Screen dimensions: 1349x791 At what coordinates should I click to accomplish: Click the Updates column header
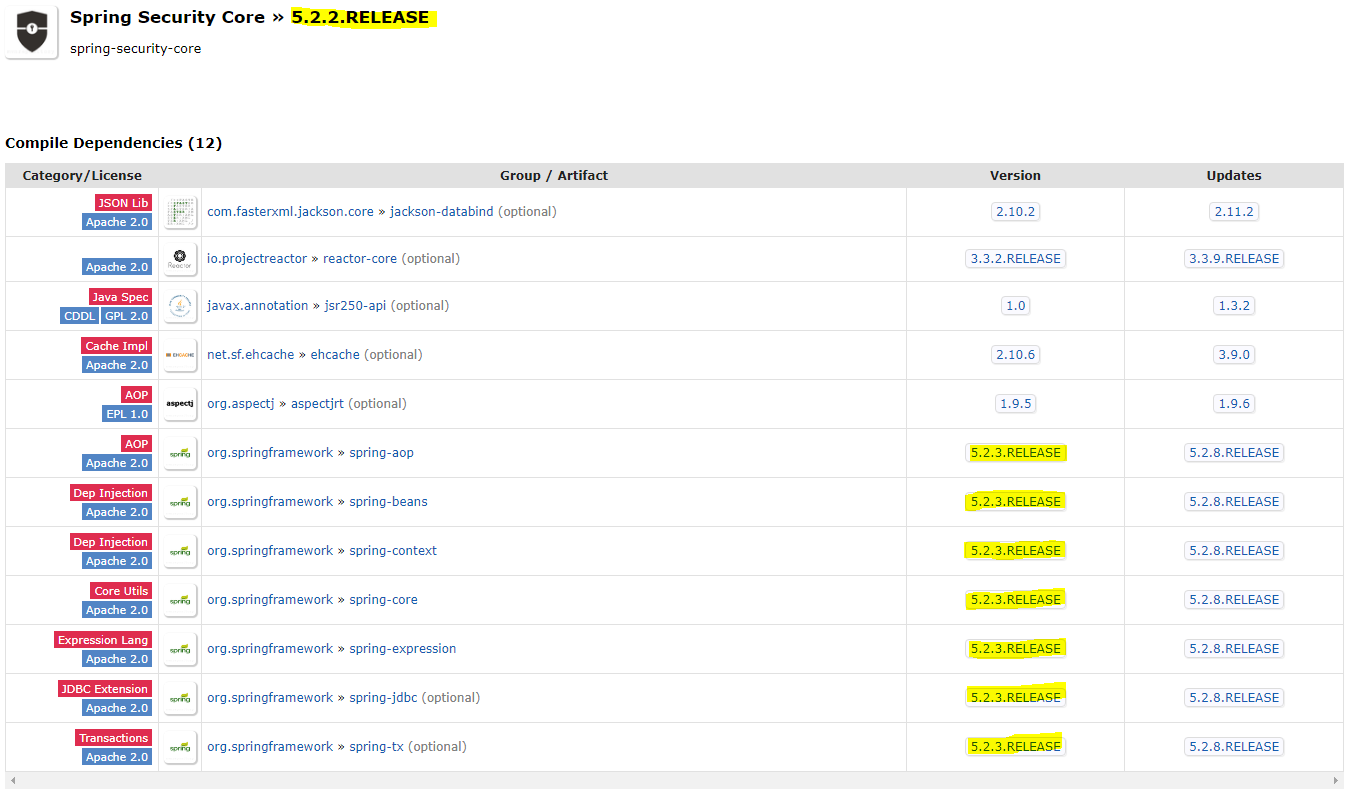click(1234, 176)
